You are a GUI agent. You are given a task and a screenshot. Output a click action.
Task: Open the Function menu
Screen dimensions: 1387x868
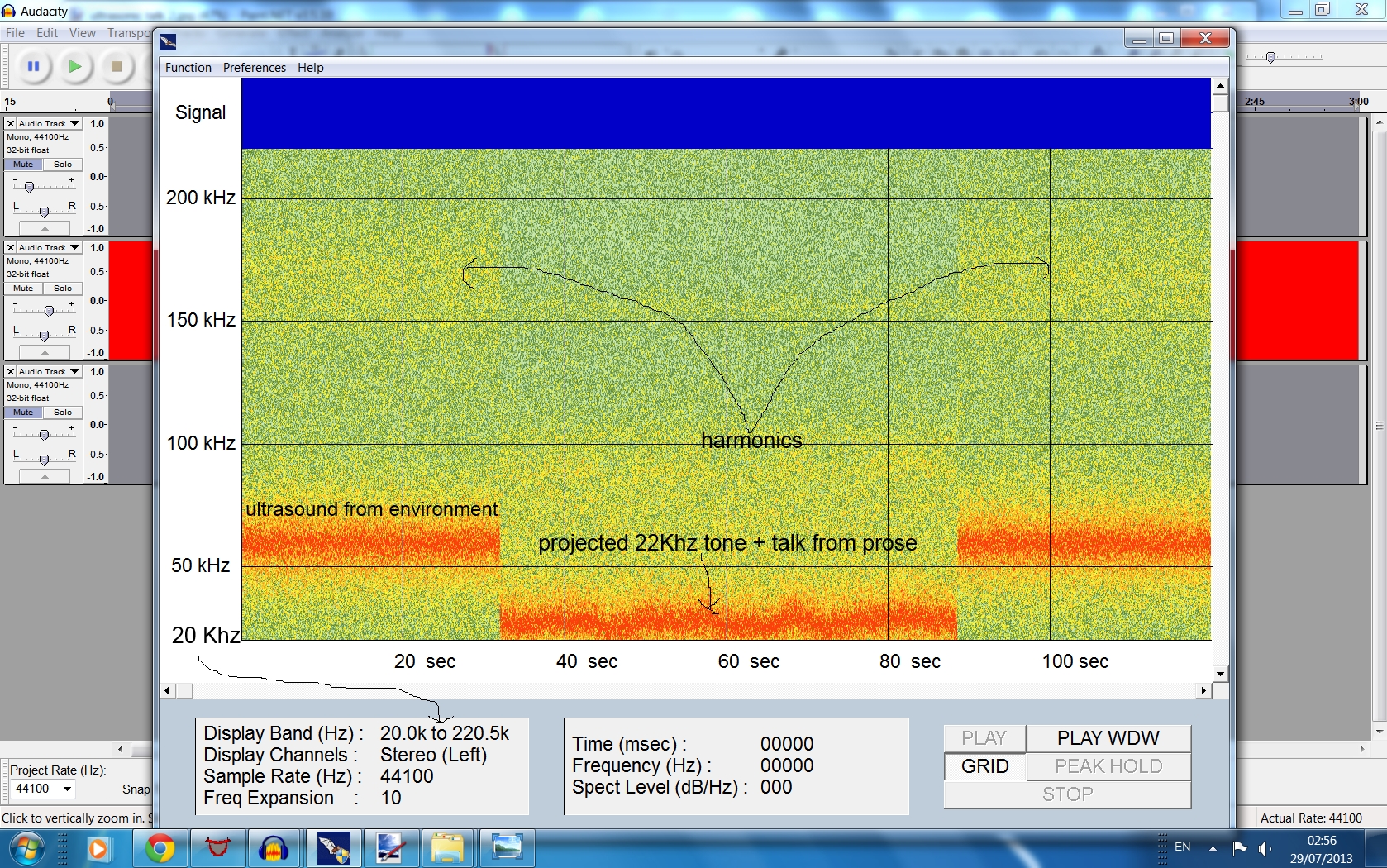188,68
